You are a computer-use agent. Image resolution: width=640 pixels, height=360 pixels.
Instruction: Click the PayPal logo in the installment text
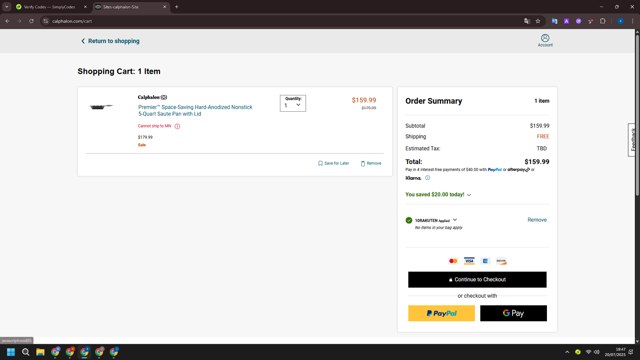click(x=495, y=170)
